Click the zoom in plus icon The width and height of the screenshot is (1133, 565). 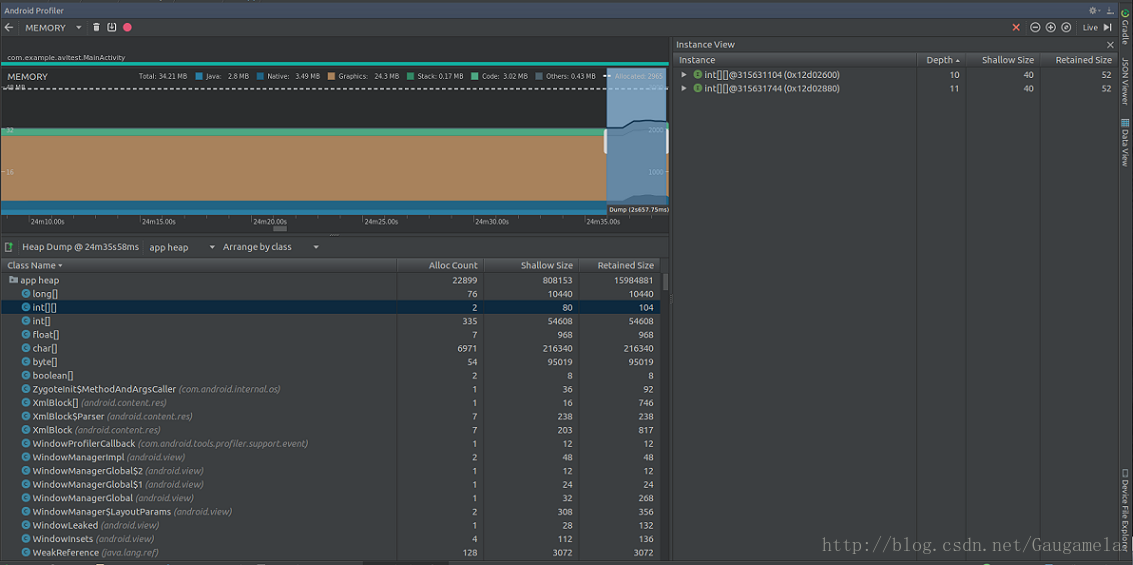(x=1050, y=28)
